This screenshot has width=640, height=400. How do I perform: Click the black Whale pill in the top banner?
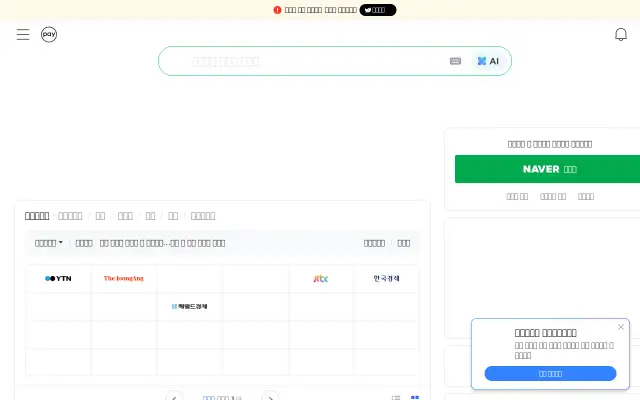tap(378, 10)
